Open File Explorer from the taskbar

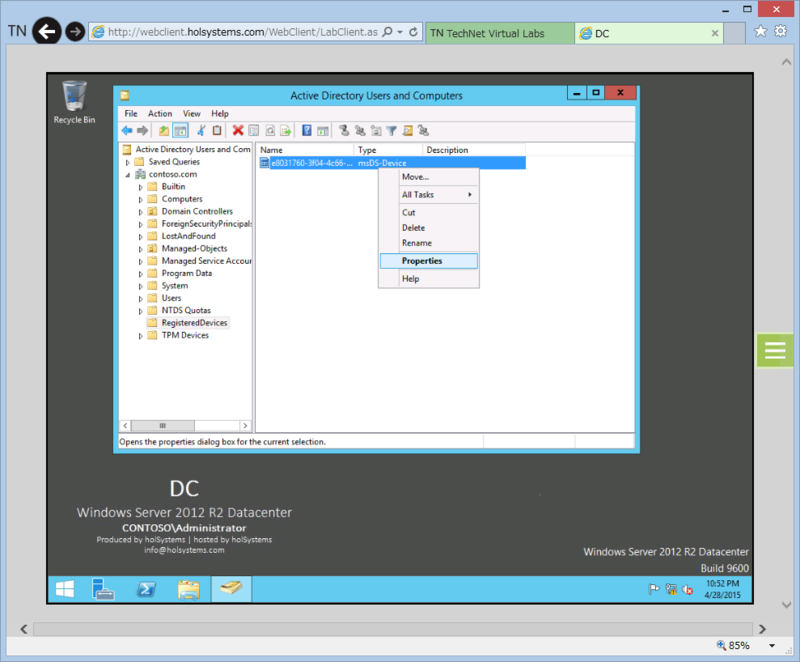point(189,589)
